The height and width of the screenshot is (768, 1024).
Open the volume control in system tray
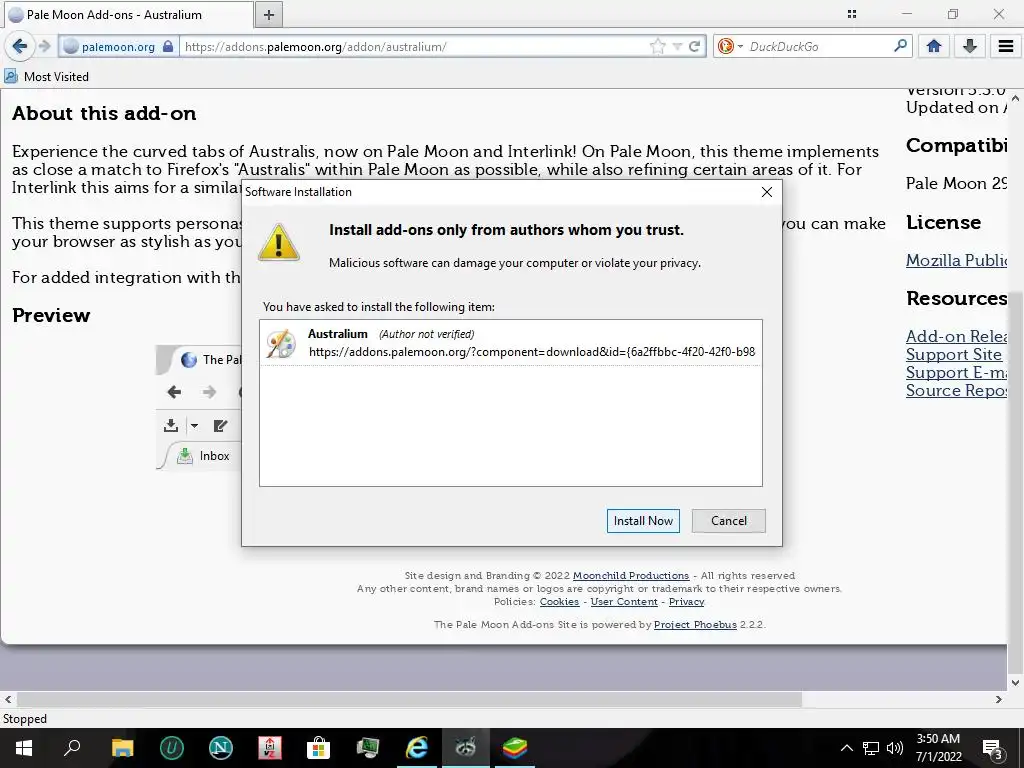tap(895, 748)
